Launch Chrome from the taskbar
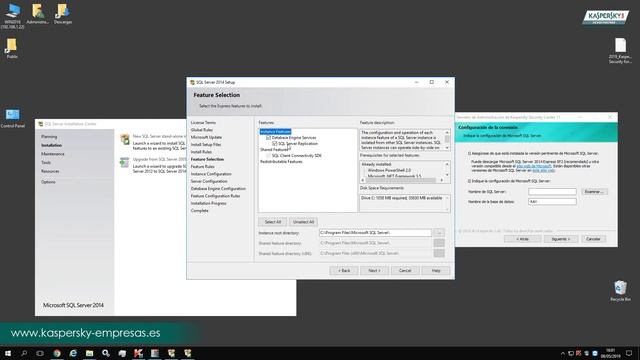Screen dimensions: 640x360 point(57,353)
